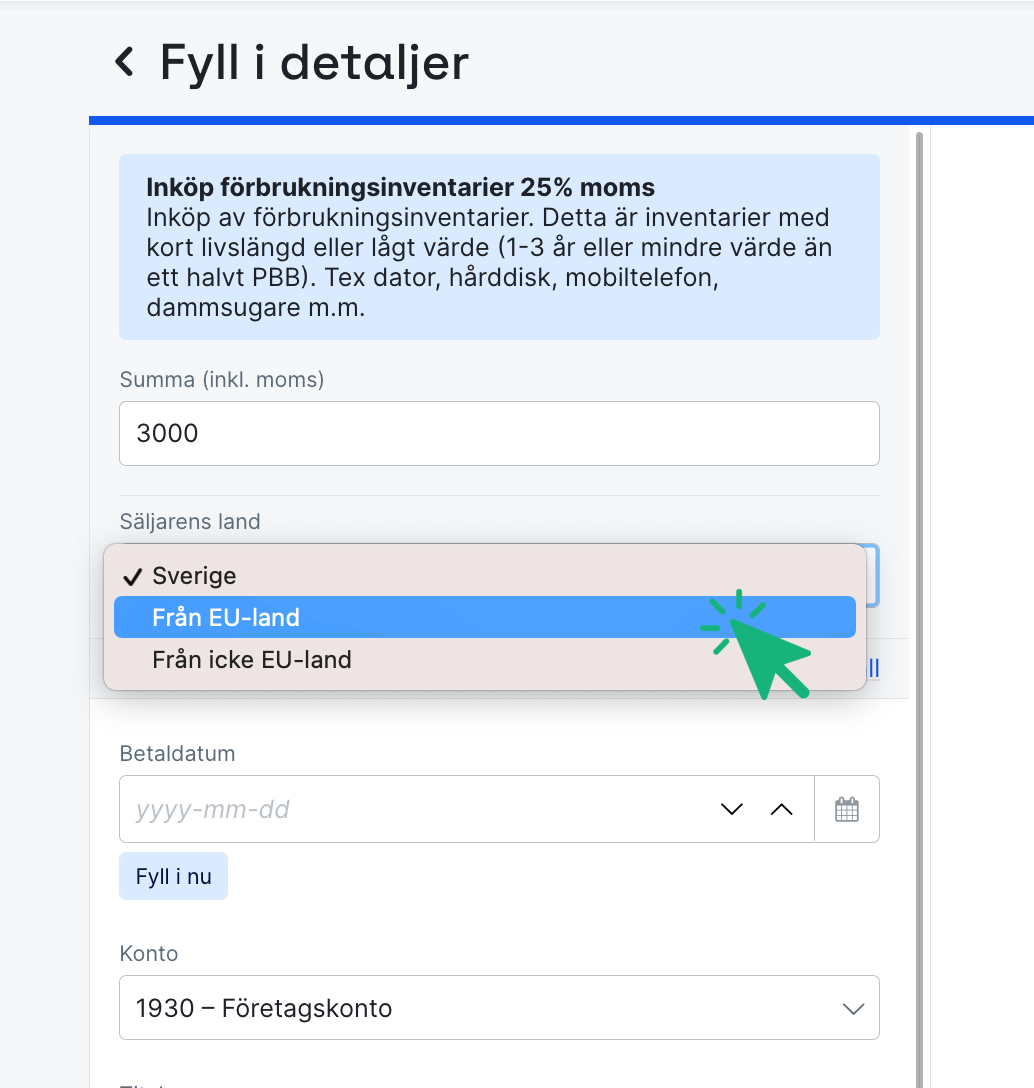Navigate back using the left arrow icon

124,62
